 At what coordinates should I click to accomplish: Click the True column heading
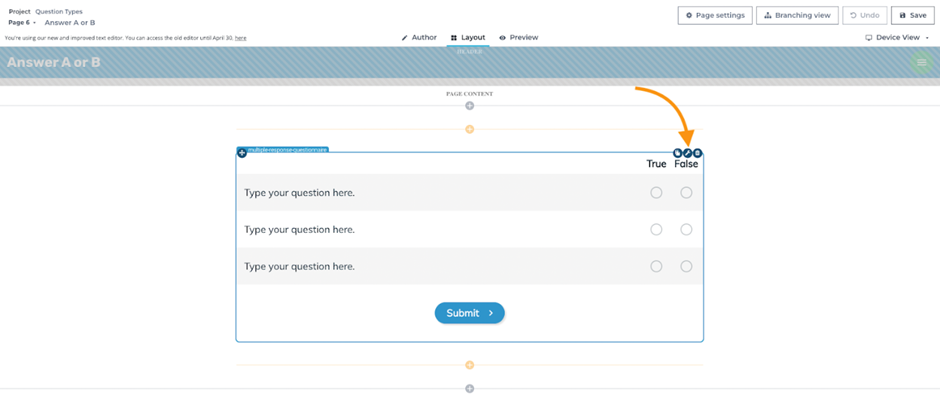click(x=656, y=164)
